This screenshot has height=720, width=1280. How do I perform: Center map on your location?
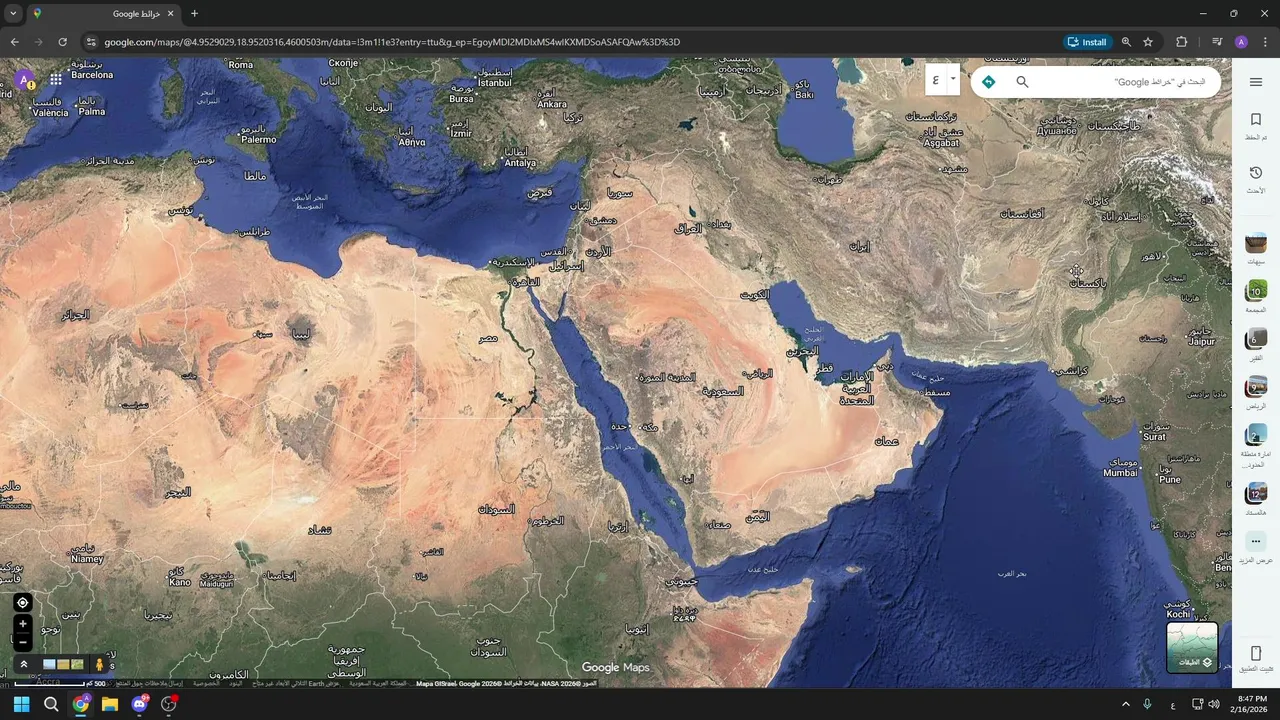[22, 602]
